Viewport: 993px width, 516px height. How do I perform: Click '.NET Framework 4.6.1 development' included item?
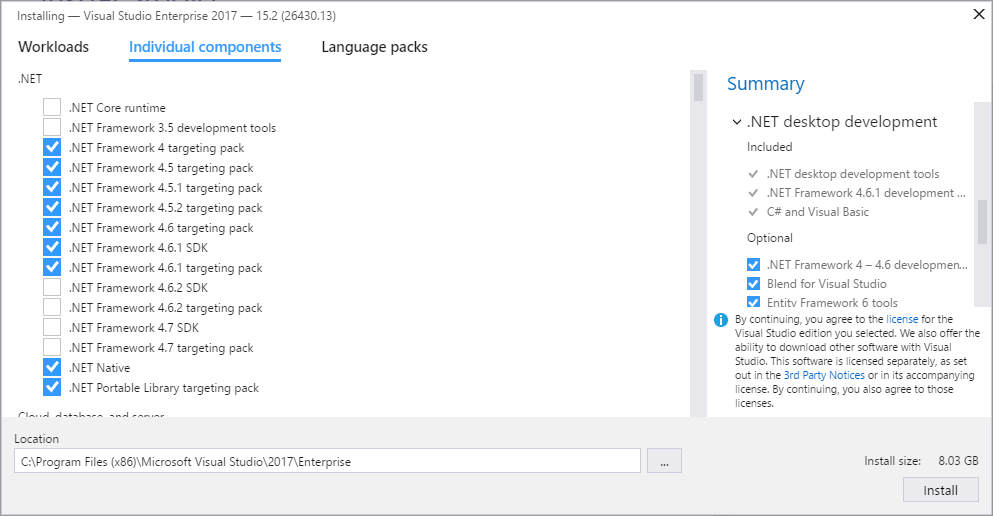coord(866,192)
